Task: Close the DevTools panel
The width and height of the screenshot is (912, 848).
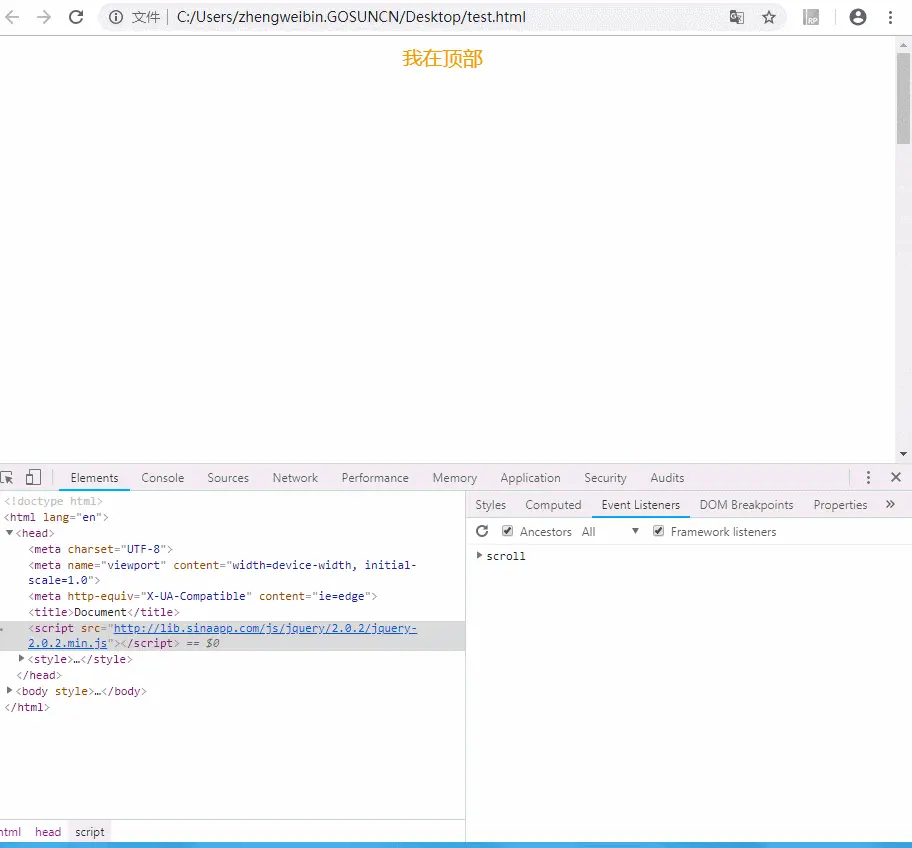Action: click(x=896, y=478)
